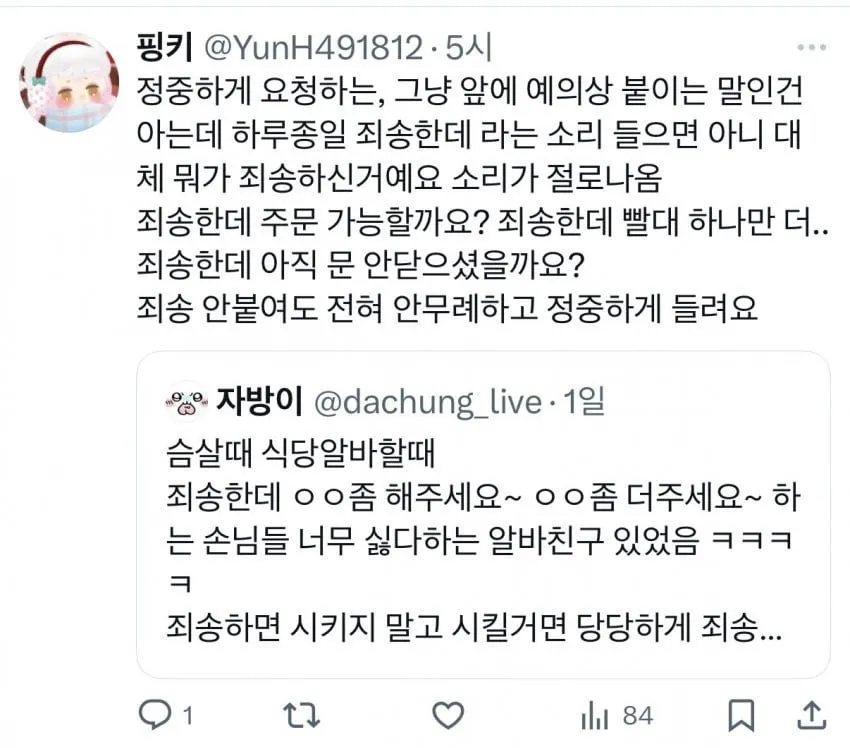Viewport: 850px width, 748px height.
Task: Bookmark this tweet
Action: [x=741, y=715]
